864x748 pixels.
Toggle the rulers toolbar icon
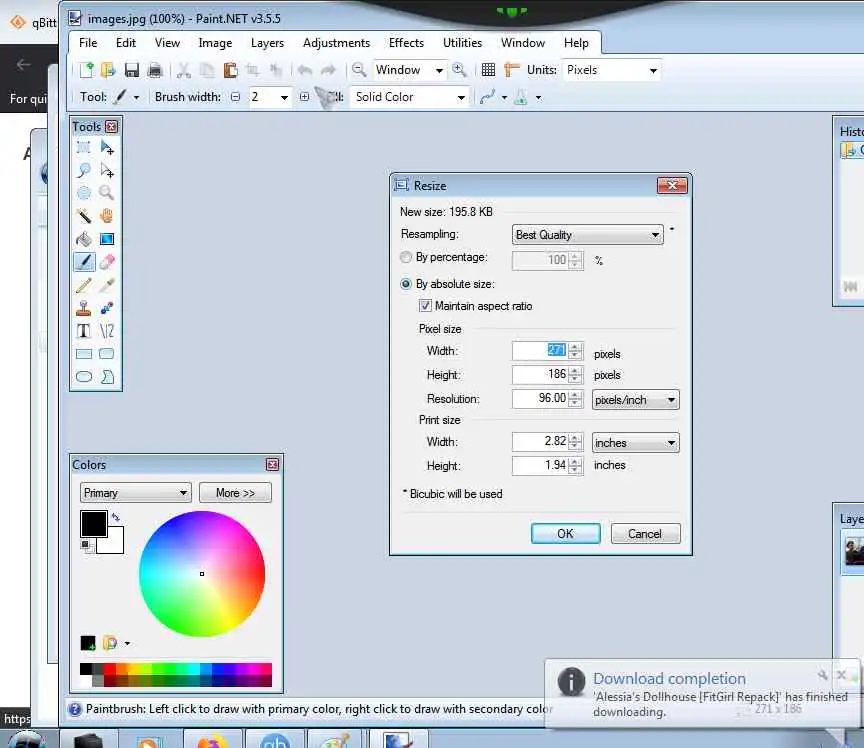click(511, 70)
